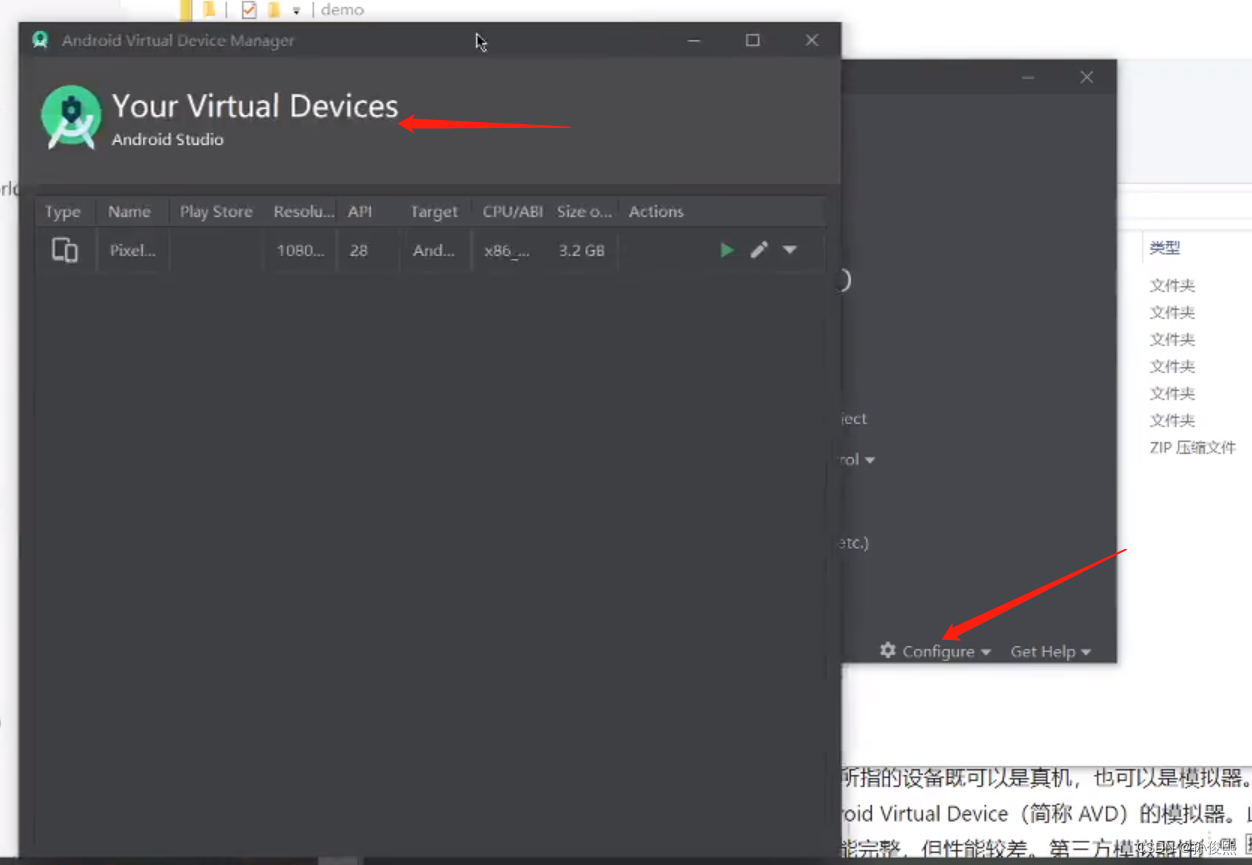Click the demo title text in explorer window
Screen dimensions: 1252x865
pos(343,9)
